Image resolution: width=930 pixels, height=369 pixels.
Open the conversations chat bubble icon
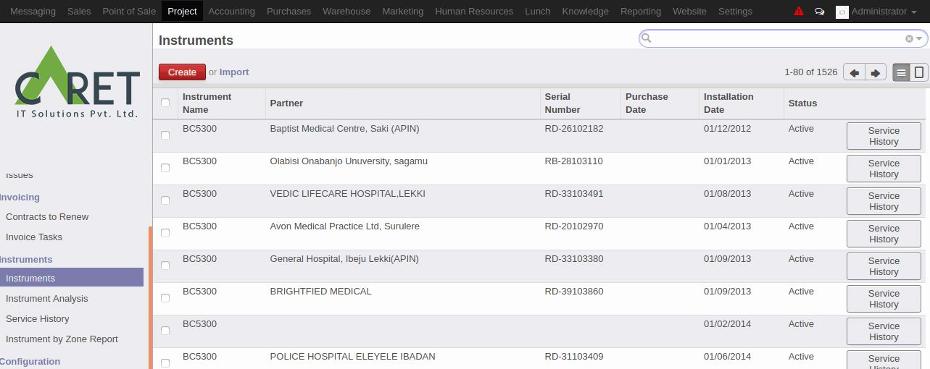820,11
